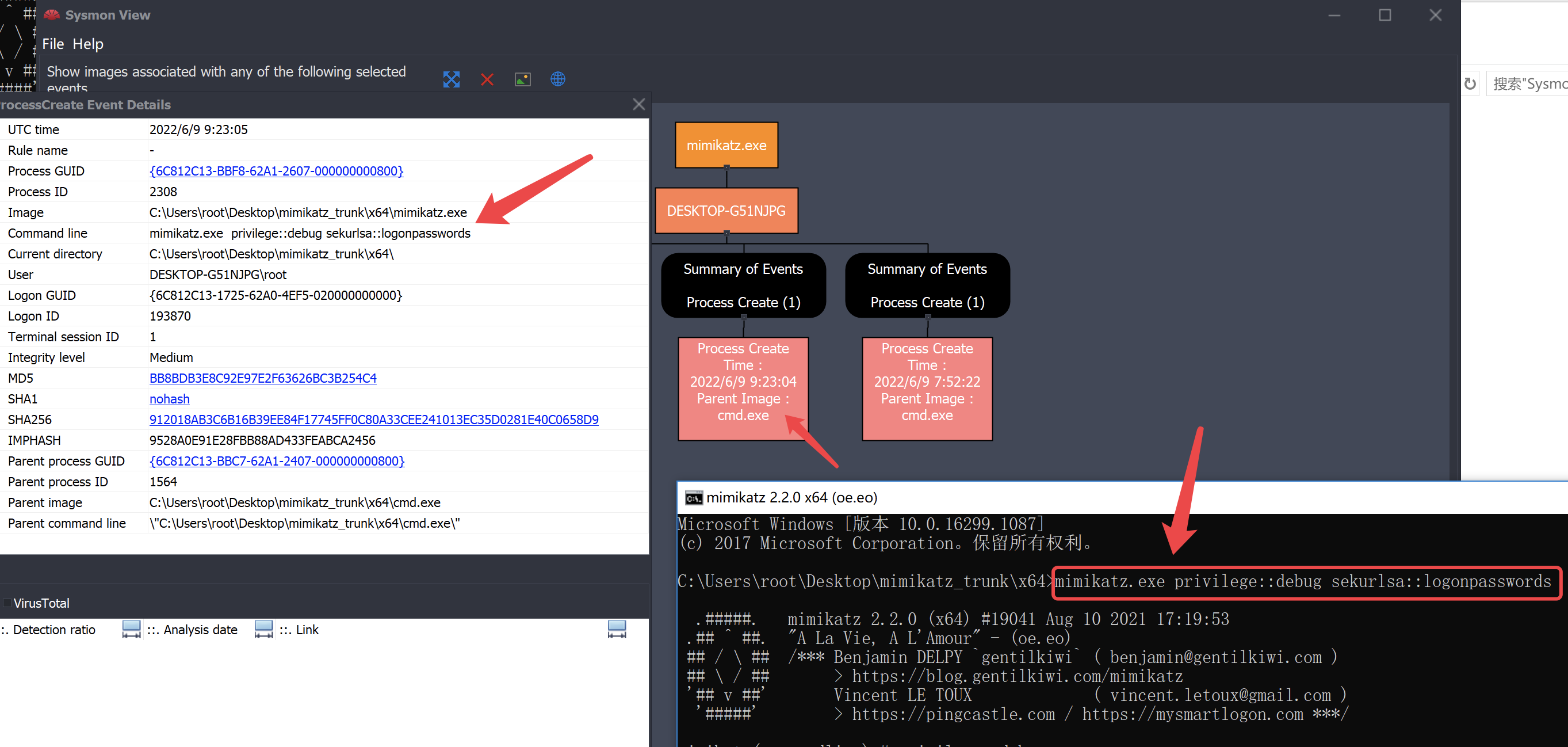
Task: Open the Process GUID hyperlink
Action: pyautogui.click(x=276, y=171)
